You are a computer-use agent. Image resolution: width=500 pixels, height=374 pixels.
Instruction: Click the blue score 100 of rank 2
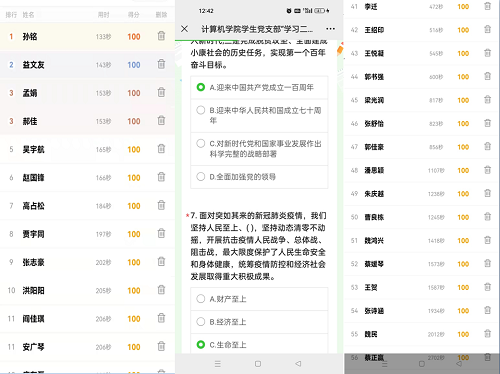coord(134,65)
